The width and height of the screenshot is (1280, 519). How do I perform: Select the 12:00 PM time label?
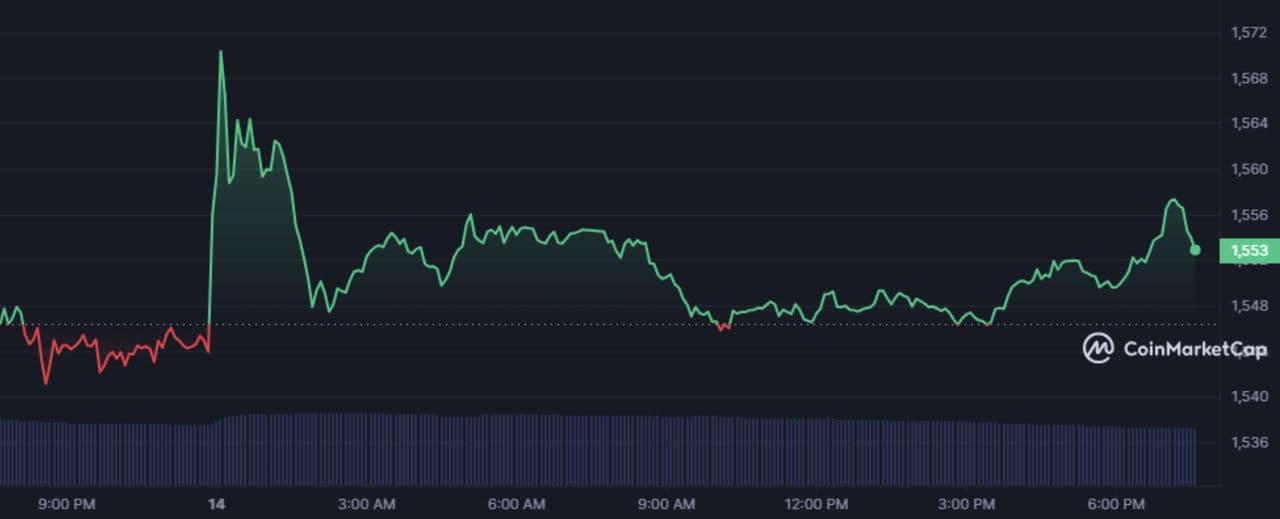[x=817, y=503]
